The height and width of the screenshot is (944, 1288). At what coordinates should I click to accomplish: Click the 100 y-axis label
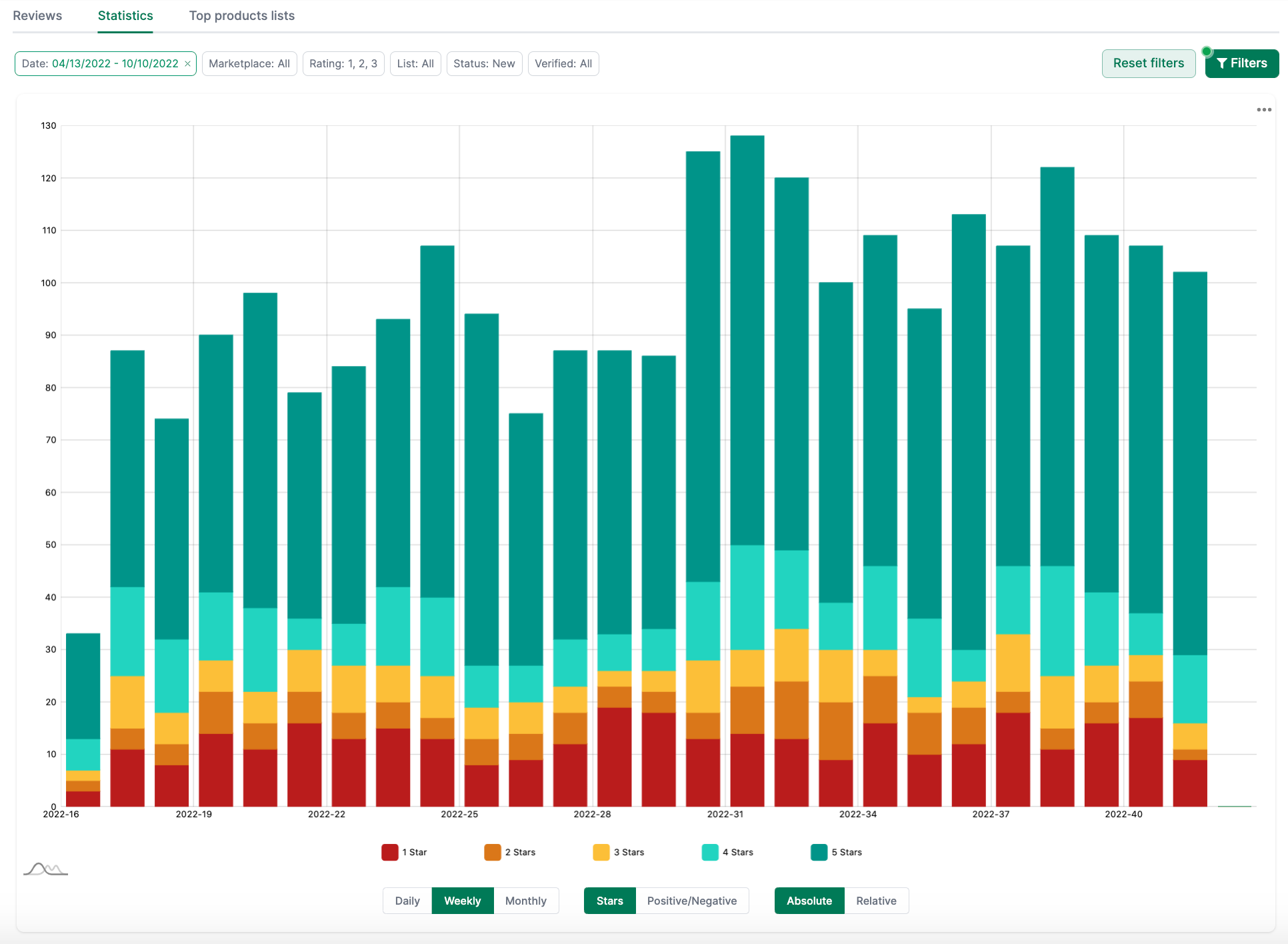tap(49, 283)
